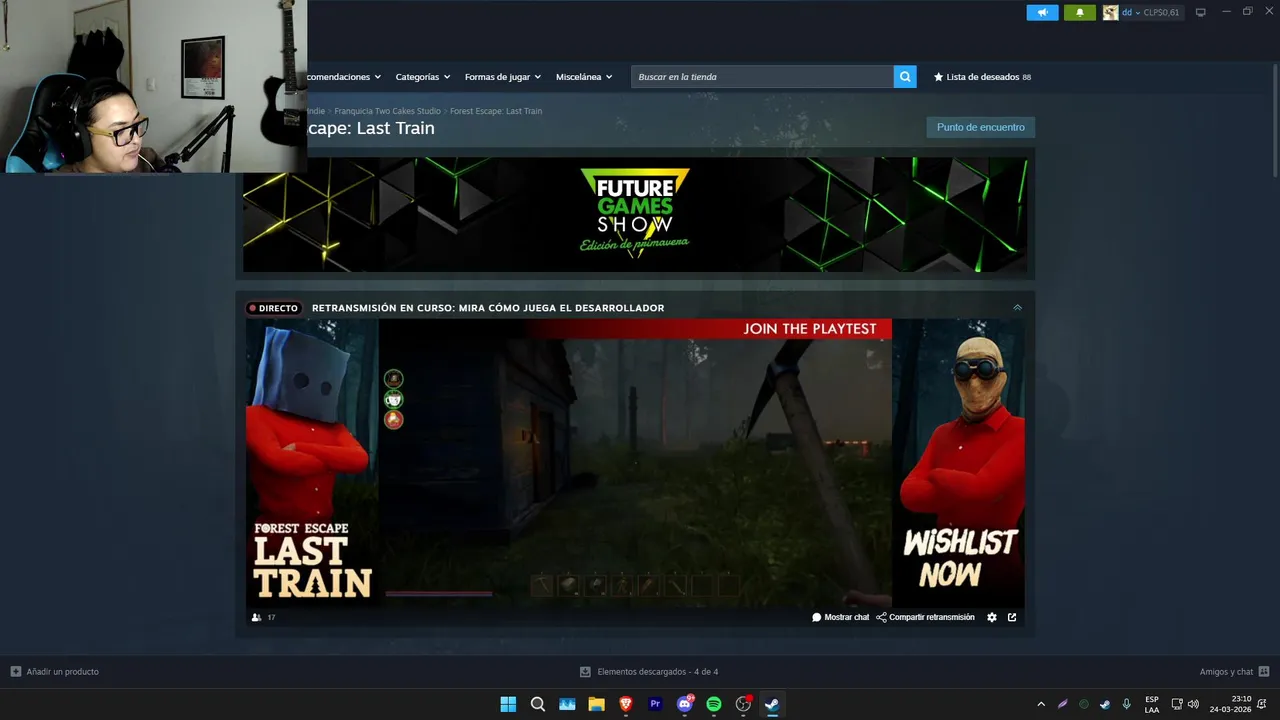Click Añadir un producto at bottom left
The image size is (1280, 720).
[54, 672]
